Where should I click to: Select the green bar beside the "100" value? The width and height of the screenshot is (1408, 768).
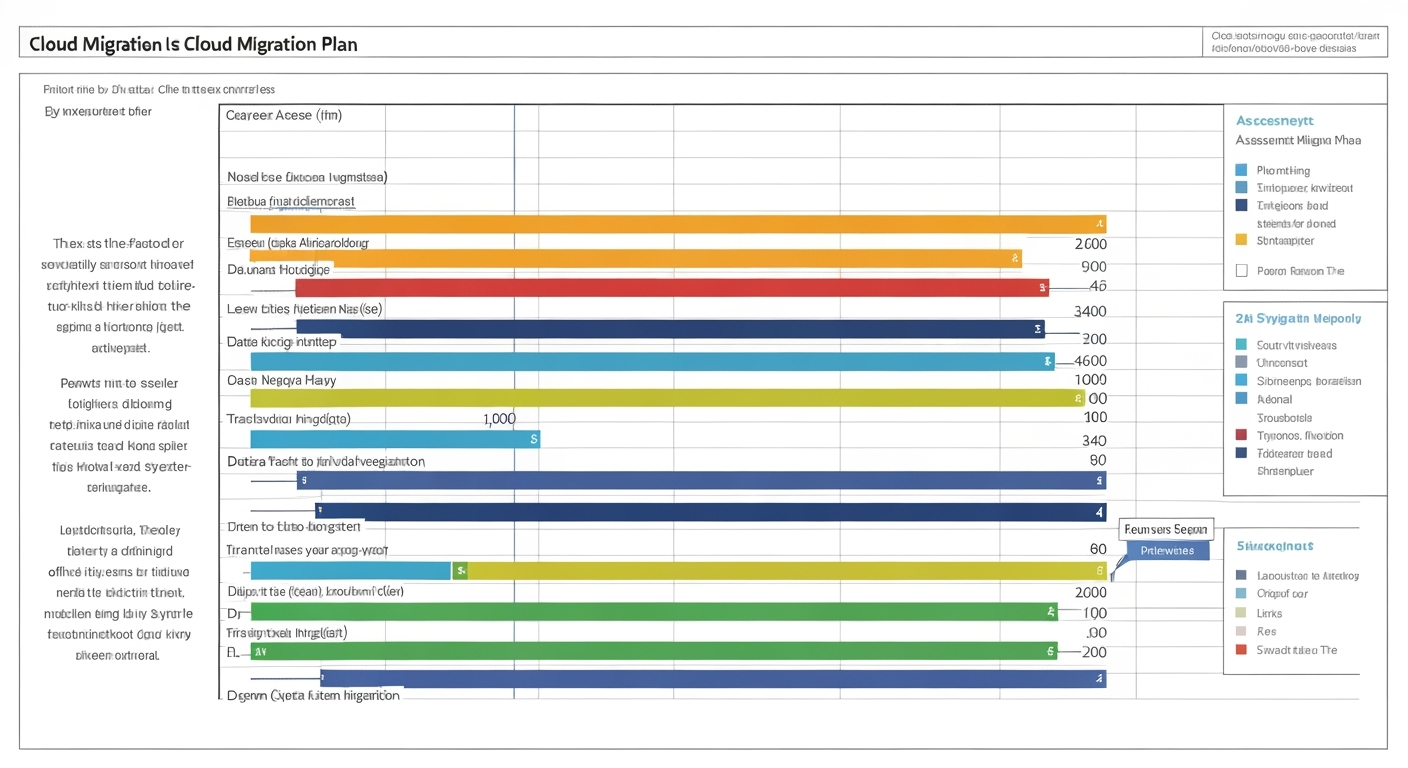point(654,611)
